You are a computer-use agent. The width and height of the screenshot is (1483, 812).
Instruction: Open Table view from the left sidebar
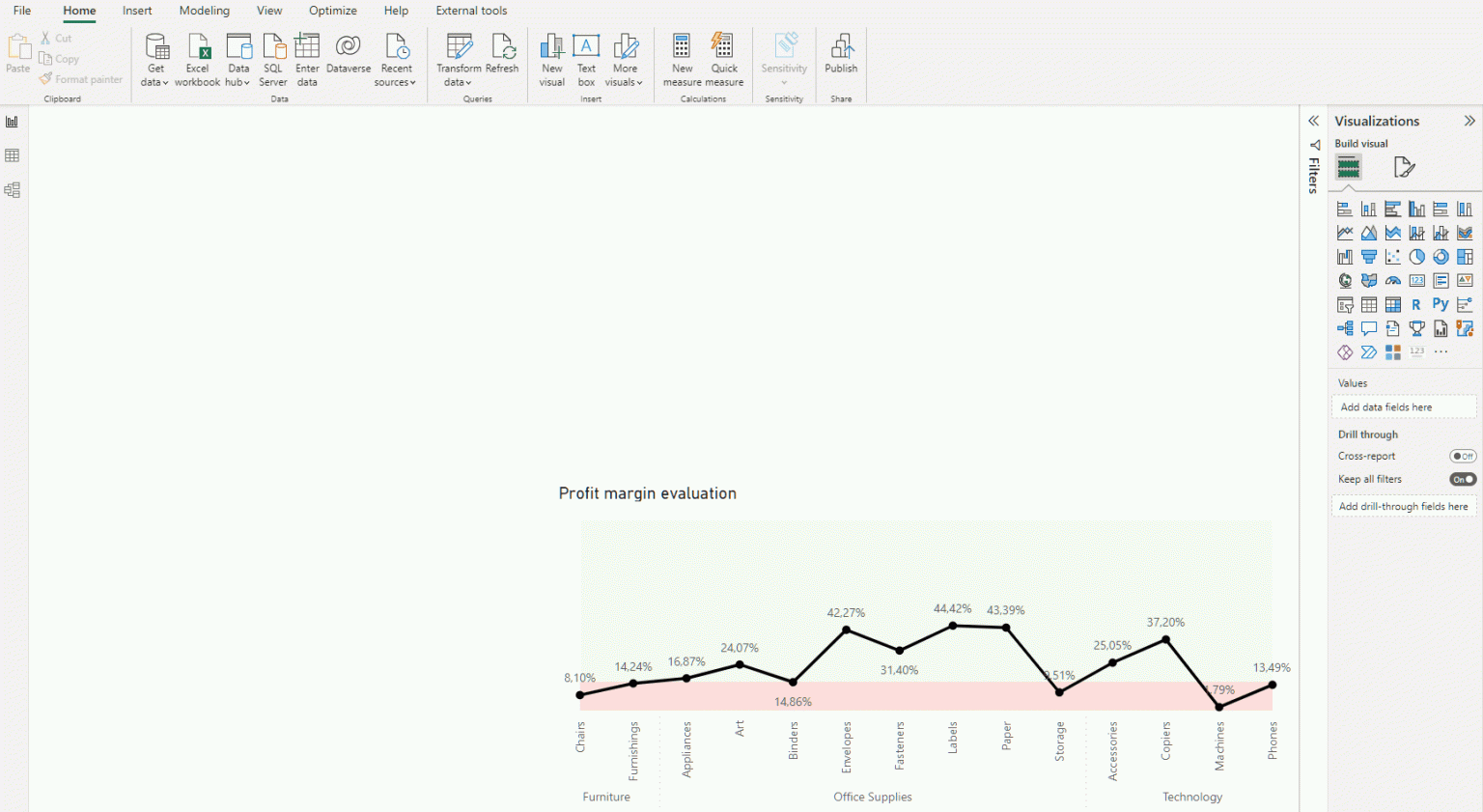tap(13, 154)
